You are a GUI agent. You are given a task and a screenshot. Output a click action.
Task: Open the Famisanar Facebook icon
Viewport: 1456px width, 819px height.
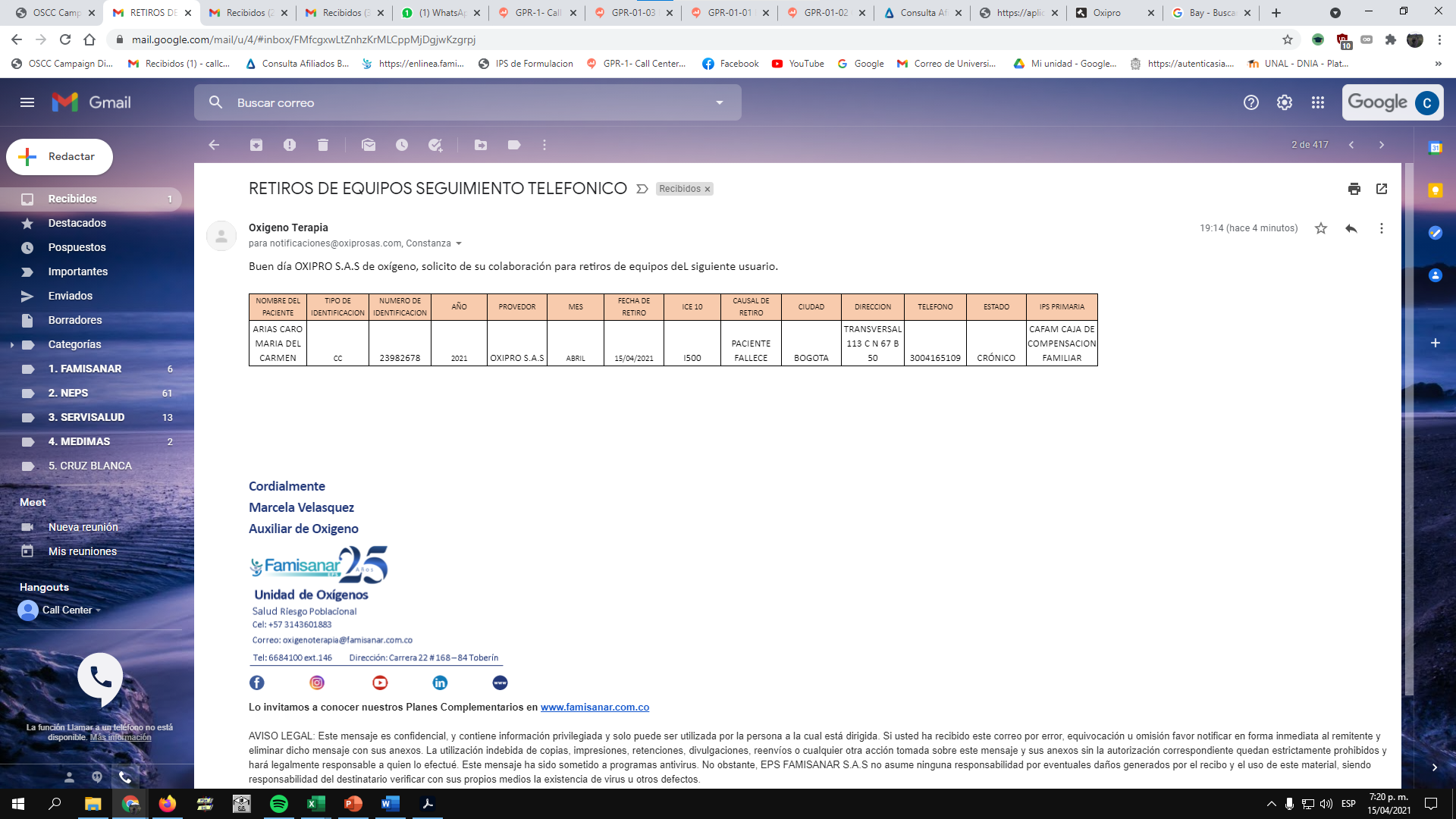(257, 682)
